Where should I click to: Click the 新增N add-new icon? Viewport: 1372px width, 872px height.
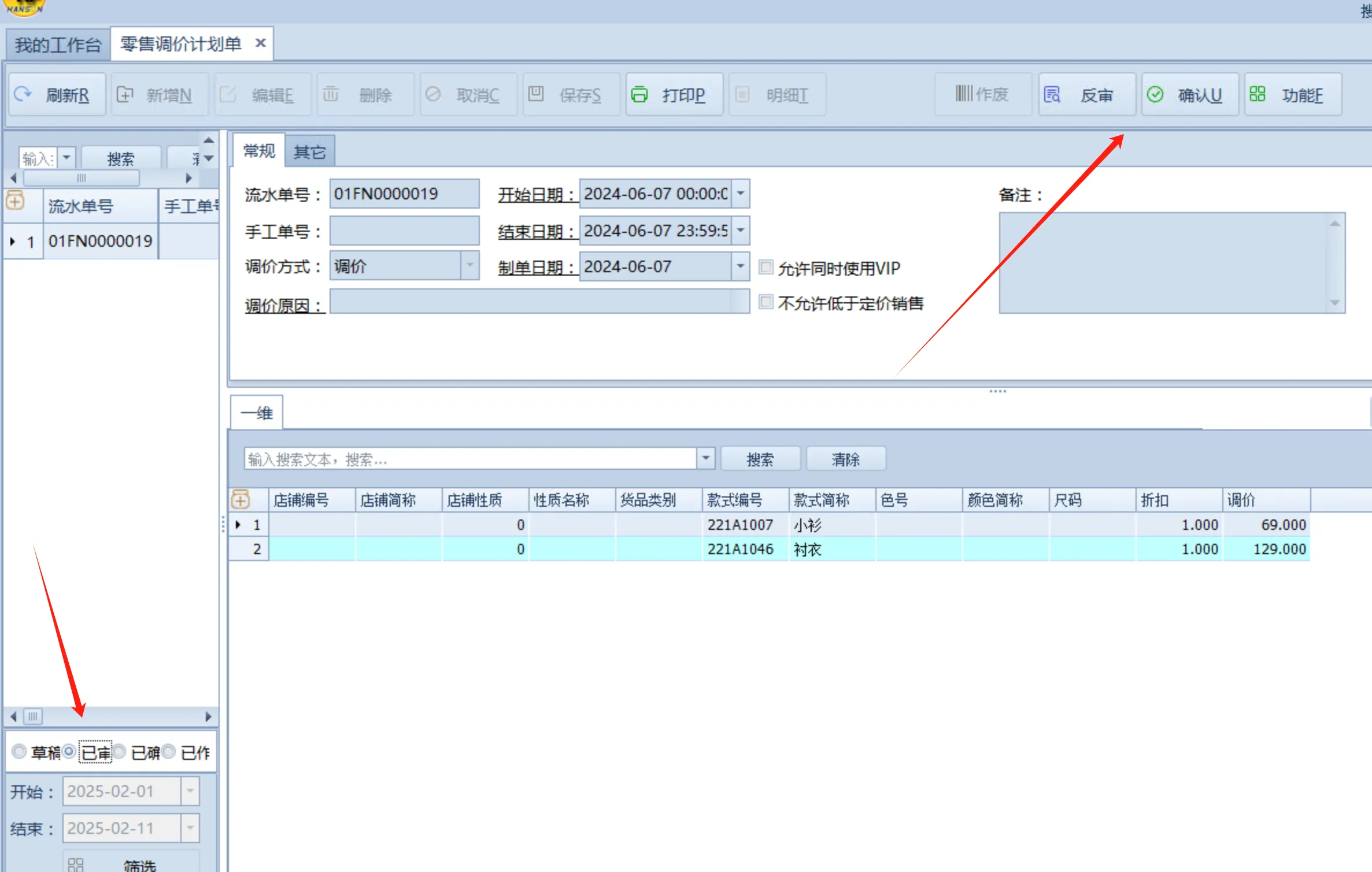pyautogui.click(x=125, y=94)
